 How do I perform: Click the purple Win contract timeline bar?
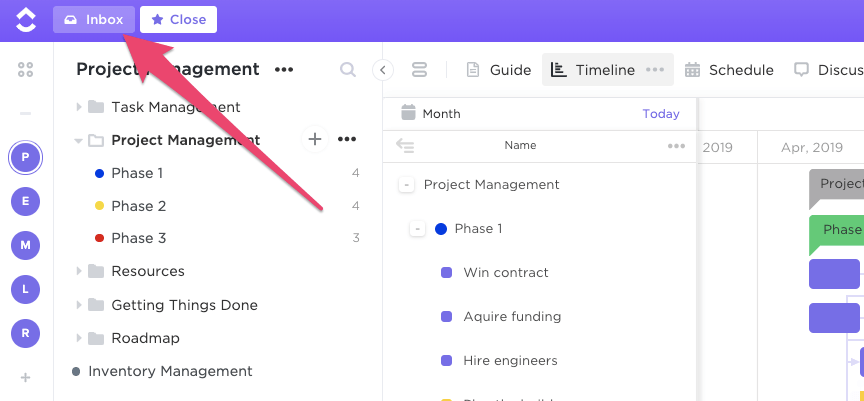[x=834, y=273]
